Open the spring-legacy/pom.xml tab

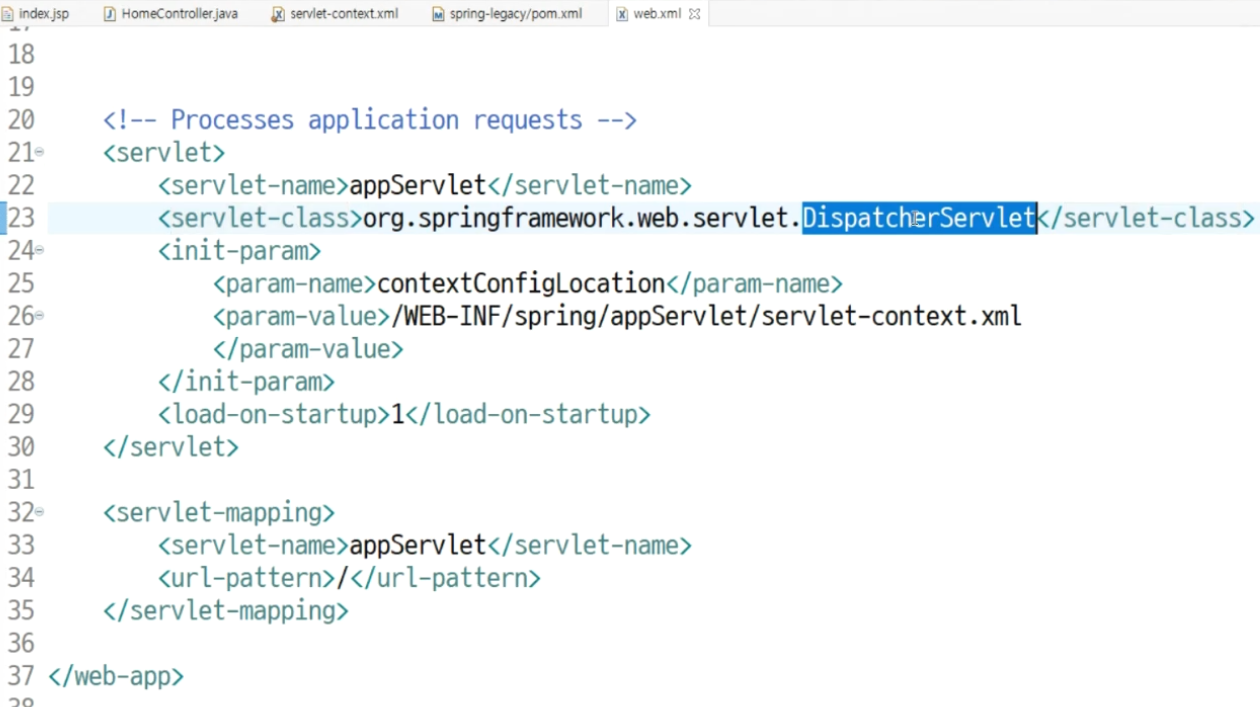[508, 14]
